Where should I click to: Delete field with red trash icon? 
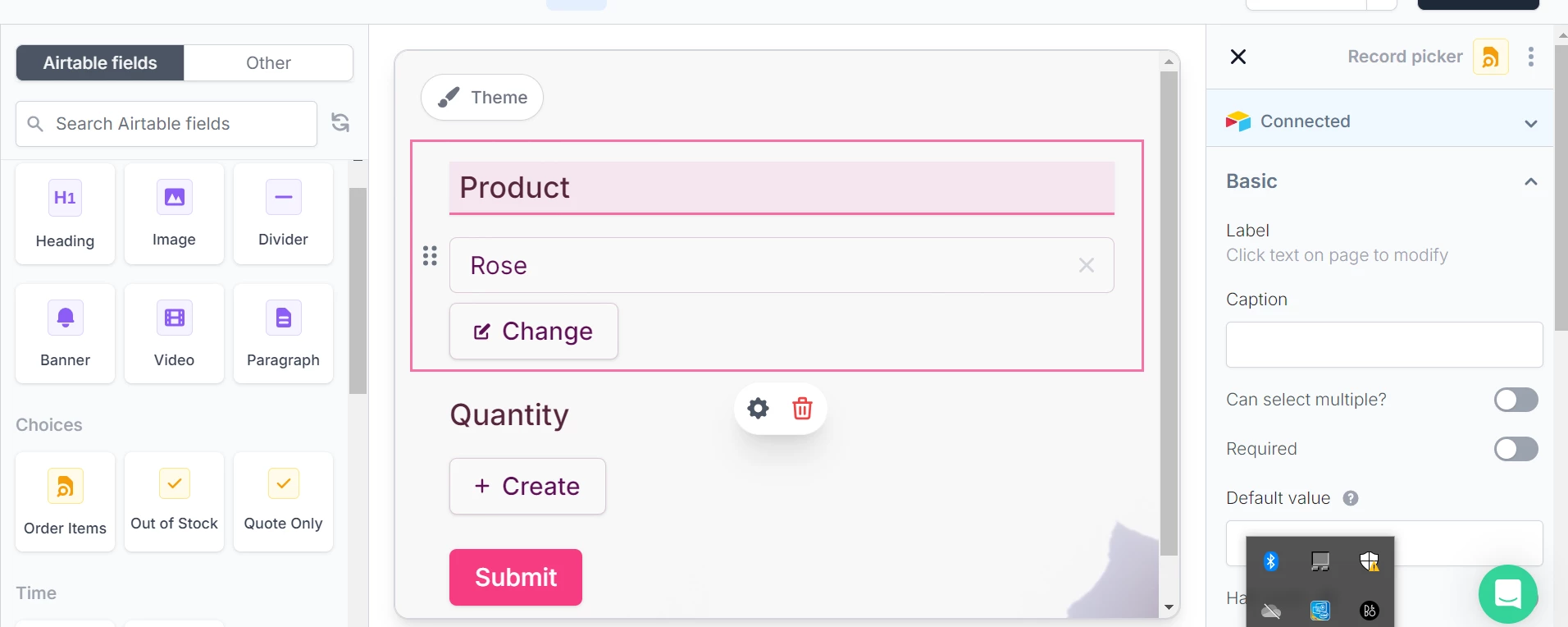(x=802, y=409)
